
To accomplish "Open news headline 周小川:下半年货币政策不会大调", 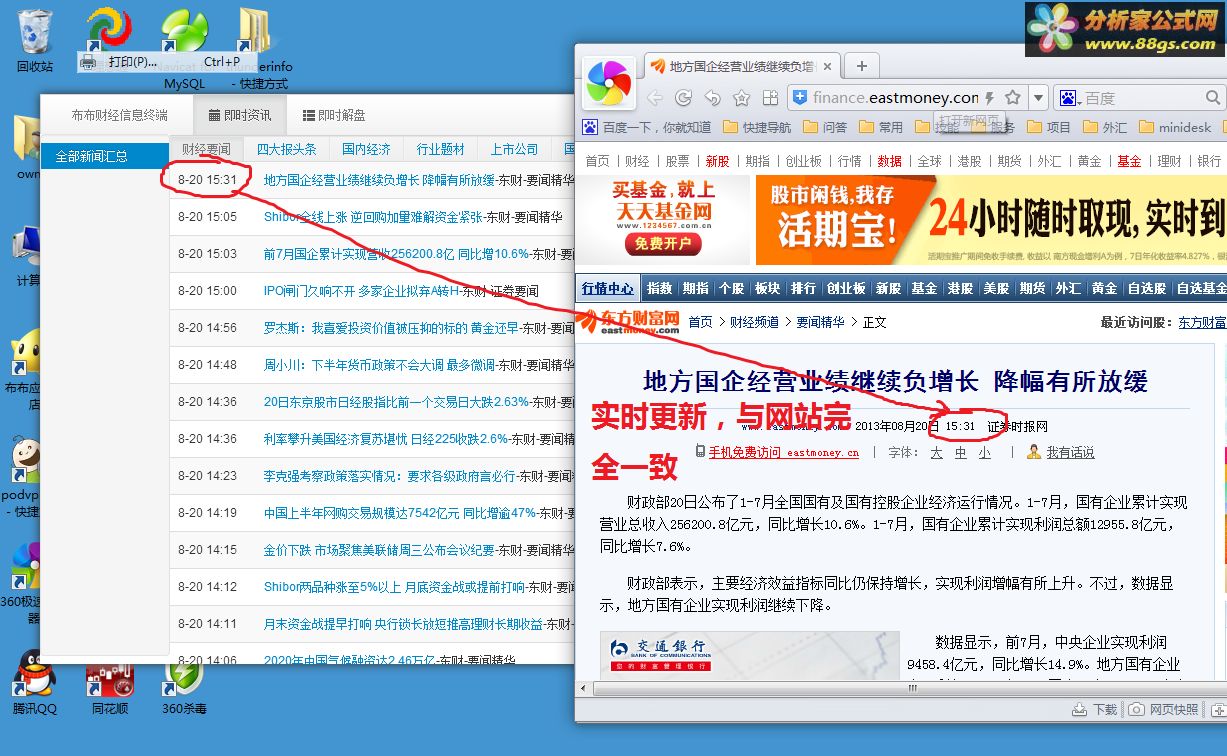I will point(379,365).
